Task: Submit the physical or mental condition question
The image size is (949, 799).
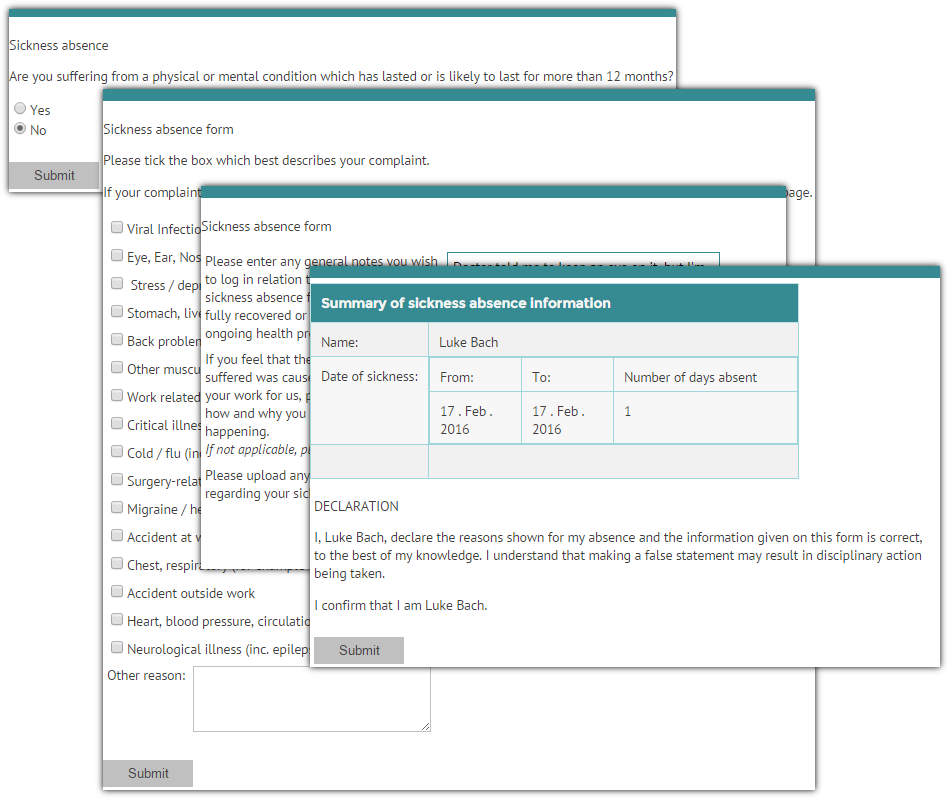Action: coord(53,175)
